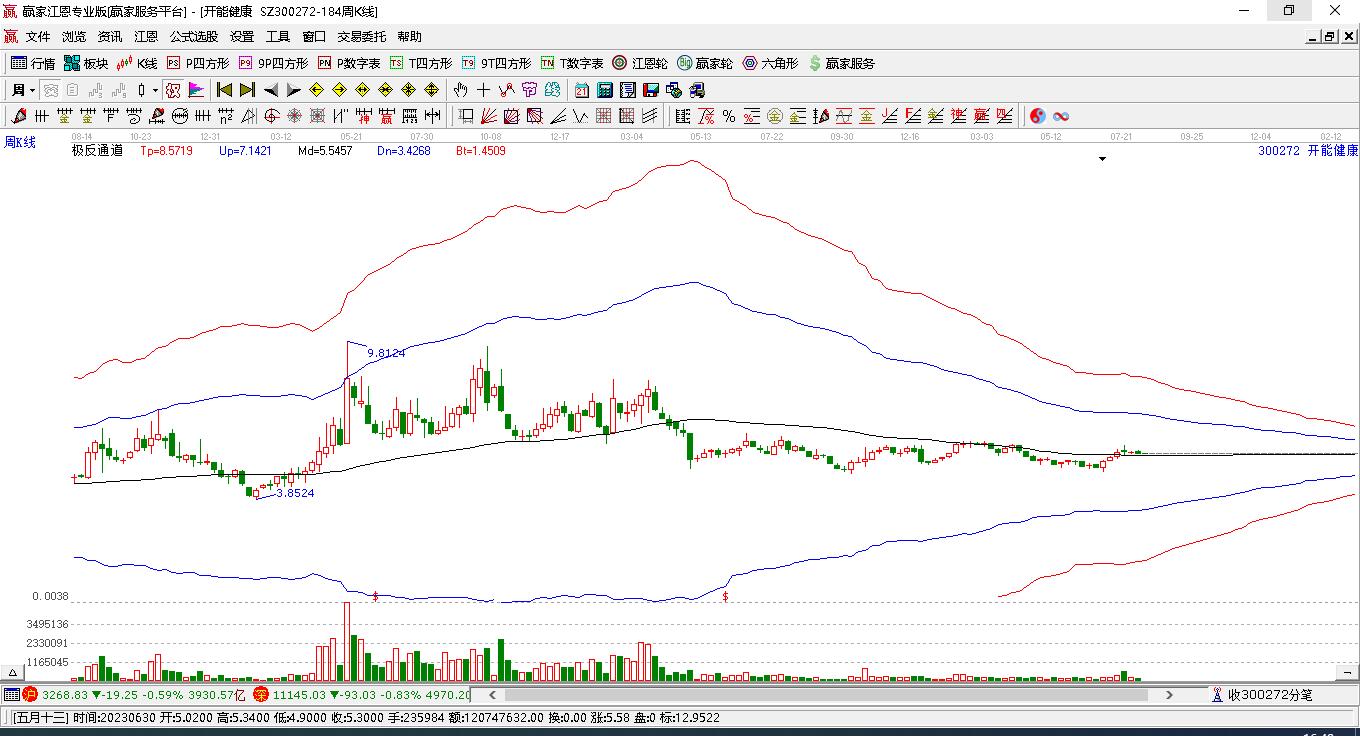
Task: Click the yellow diamond left arrow icon
Action: 317,90
